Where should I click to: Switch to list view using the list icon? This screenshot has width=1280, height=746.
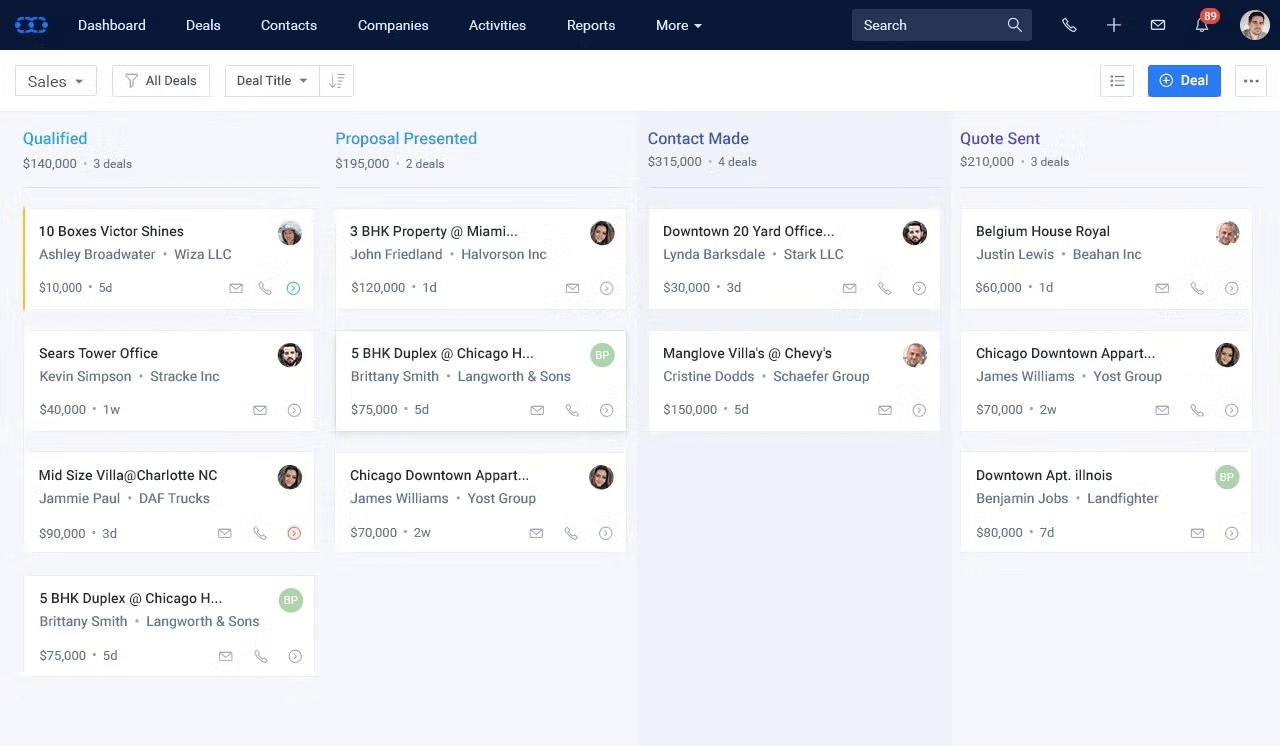pos(1117,80)
